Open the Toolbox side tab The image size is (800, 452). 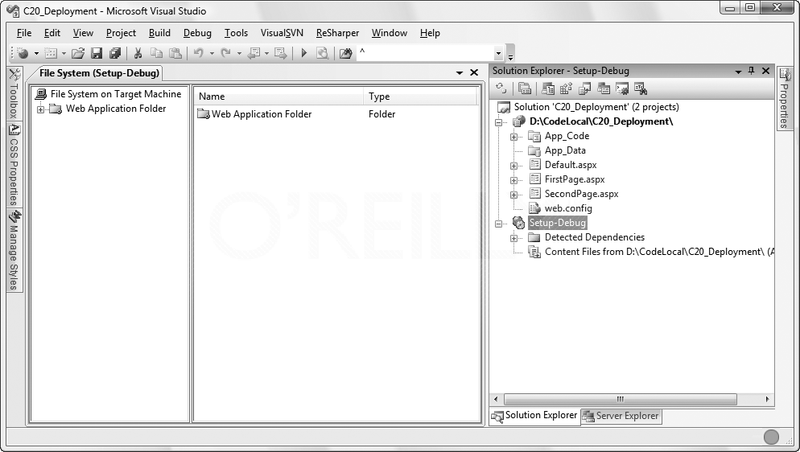click(14, 93)
